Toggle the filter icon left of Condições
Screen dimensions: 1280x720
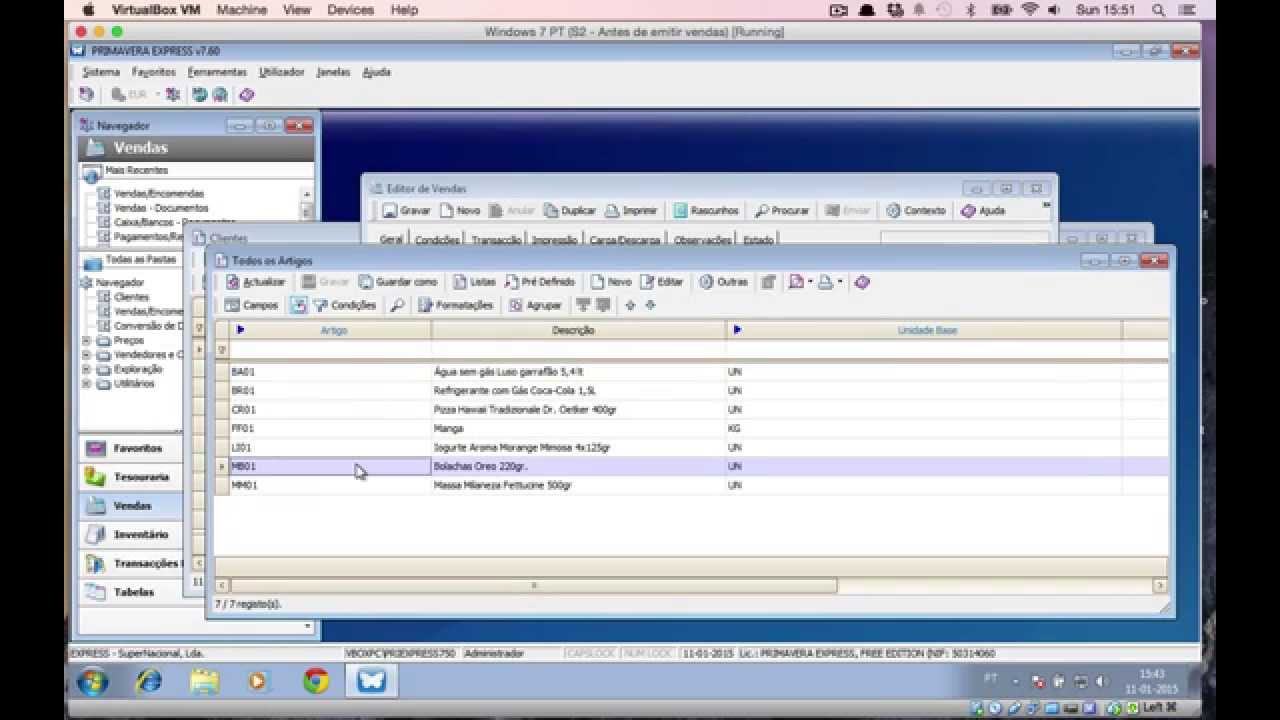[x=298, y=305]
